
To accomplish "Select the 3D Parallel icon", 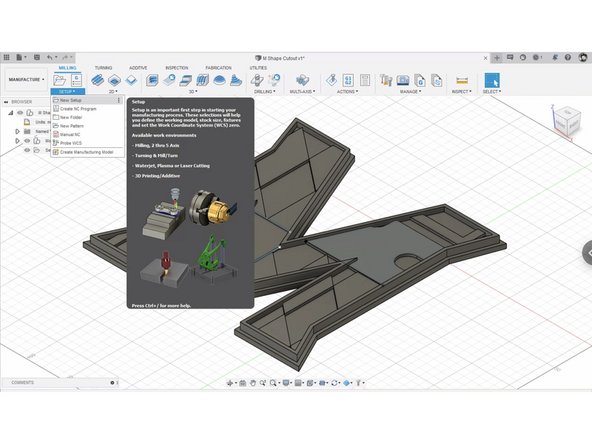I will pos(186,80).
